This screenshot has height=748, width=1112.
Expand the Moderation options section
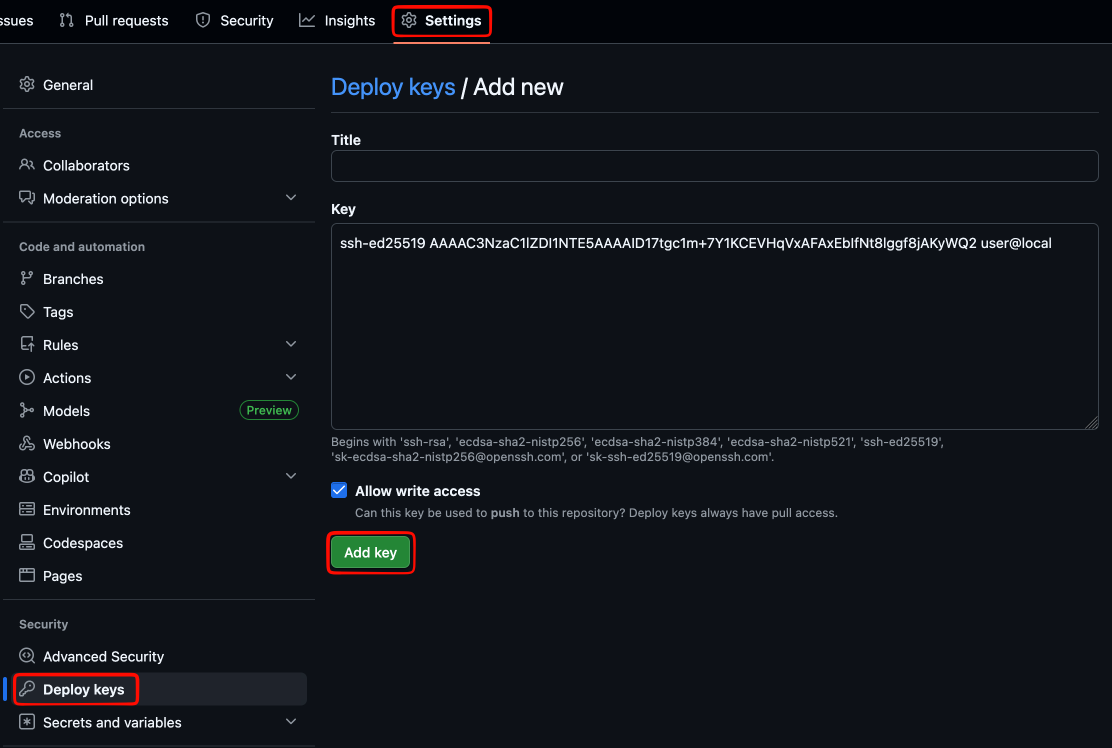click(x=291, y=198)
